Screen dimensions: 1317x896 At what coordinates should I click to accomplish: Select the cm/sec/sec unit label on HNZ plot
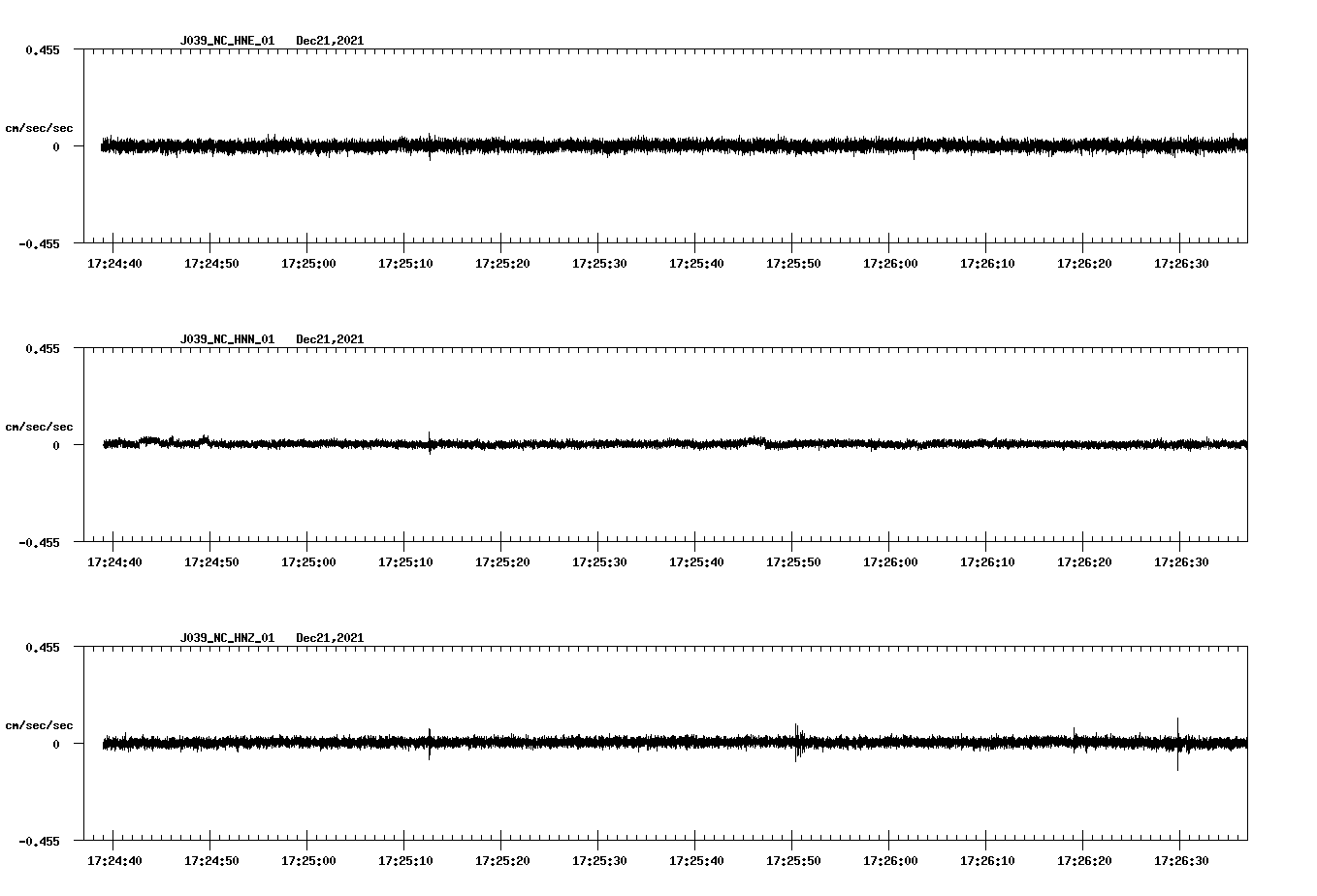click(x=40, y=725)
